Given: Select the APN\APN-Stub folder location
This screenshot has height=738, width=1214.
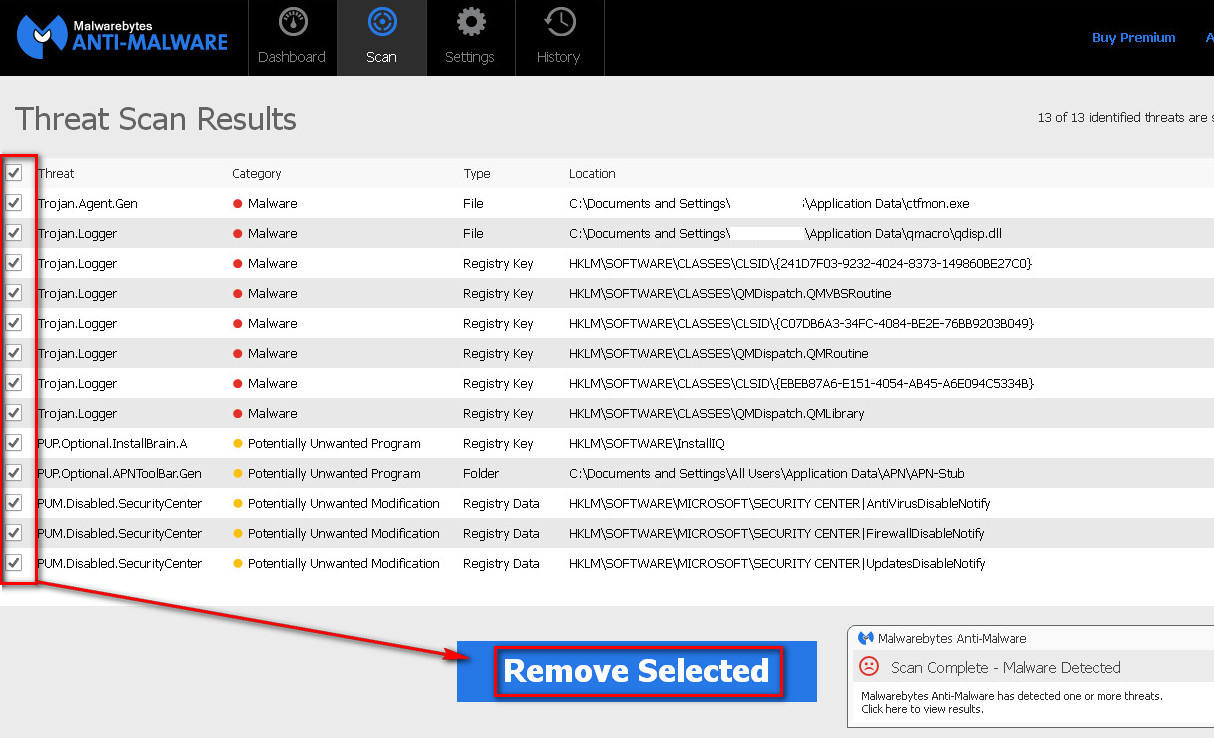Looking at the screenshot, I should click(x=767, y=473).
